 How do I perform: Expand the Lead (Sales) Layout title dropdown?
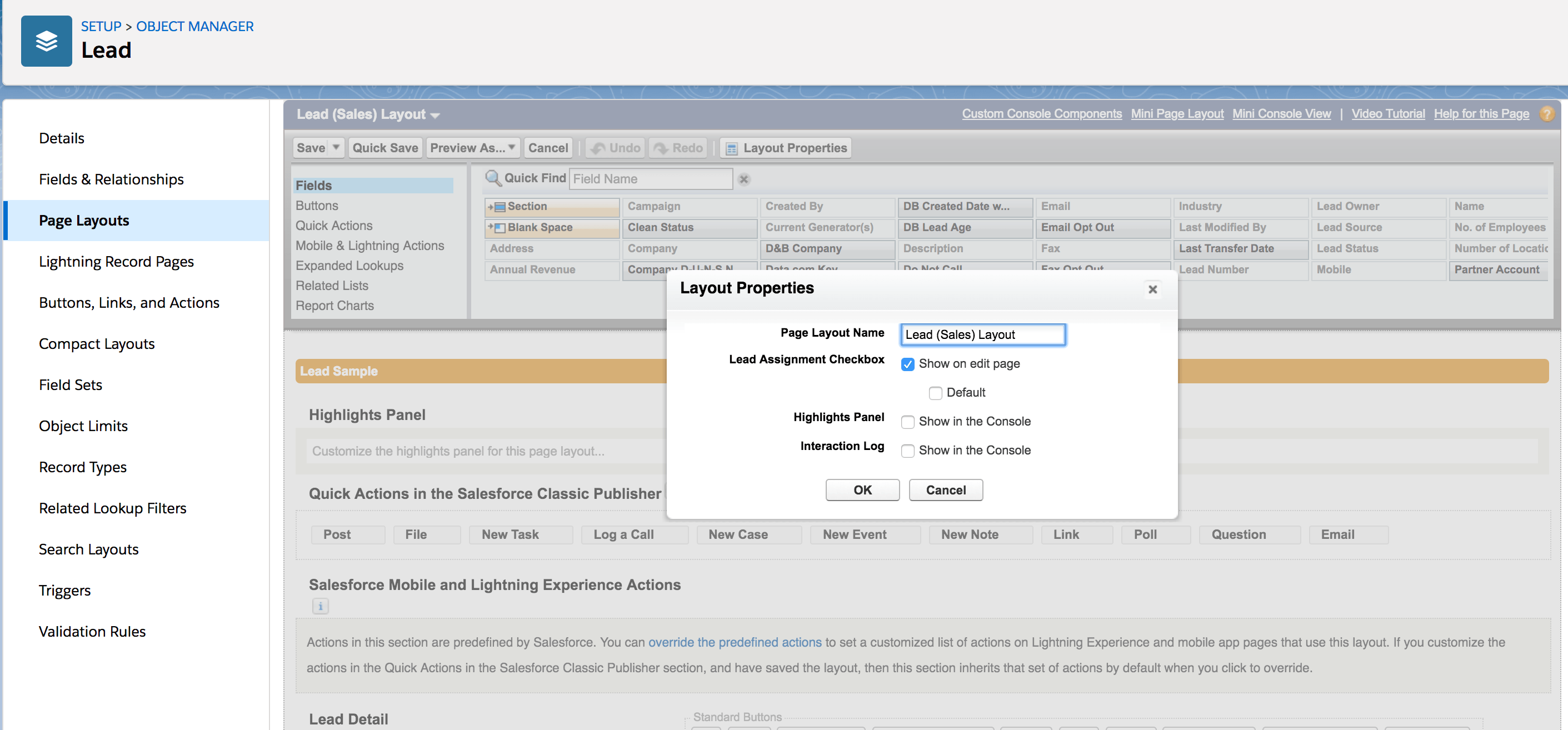[435, 115]
